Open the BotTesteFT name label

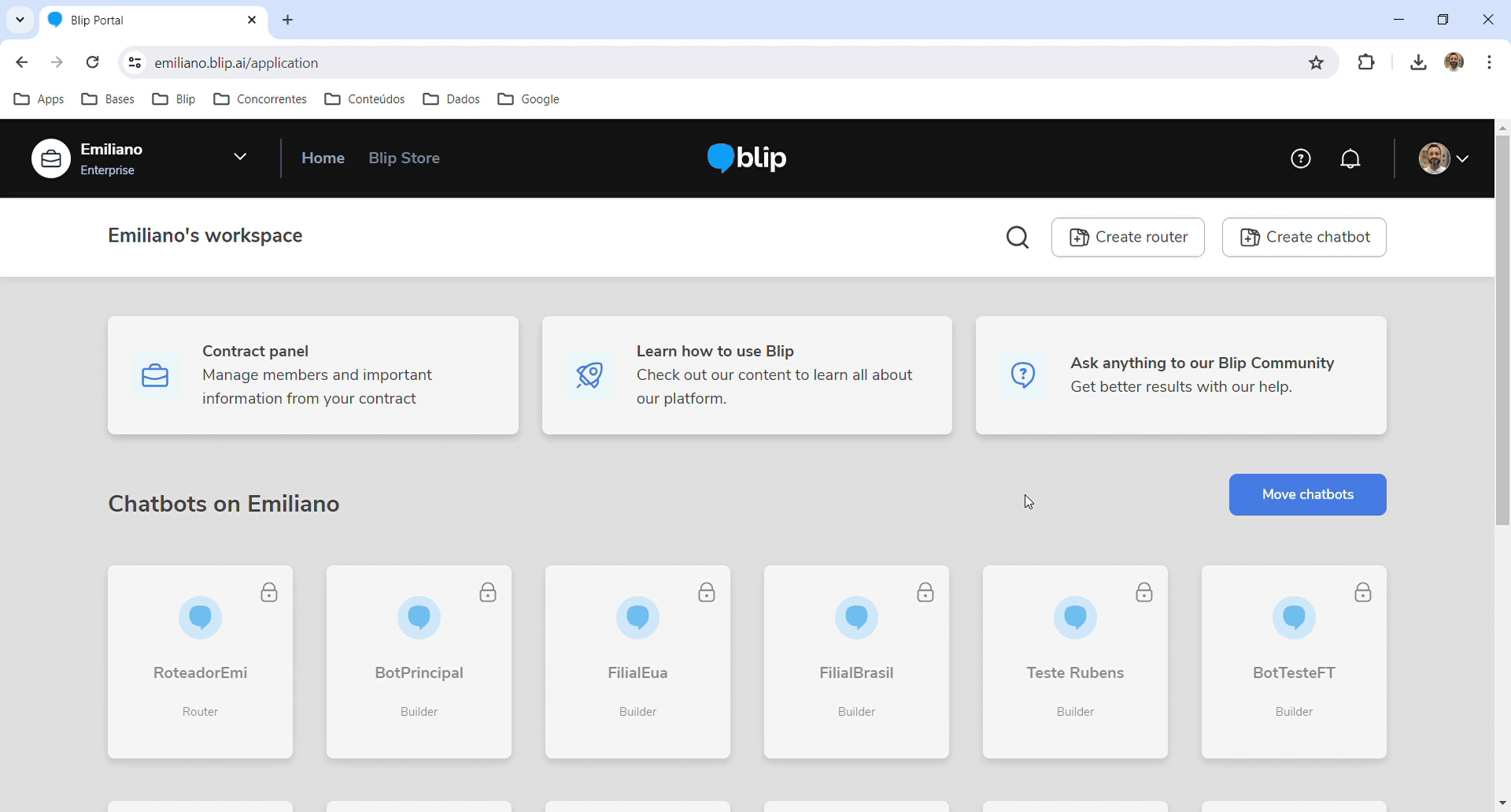1295,673
